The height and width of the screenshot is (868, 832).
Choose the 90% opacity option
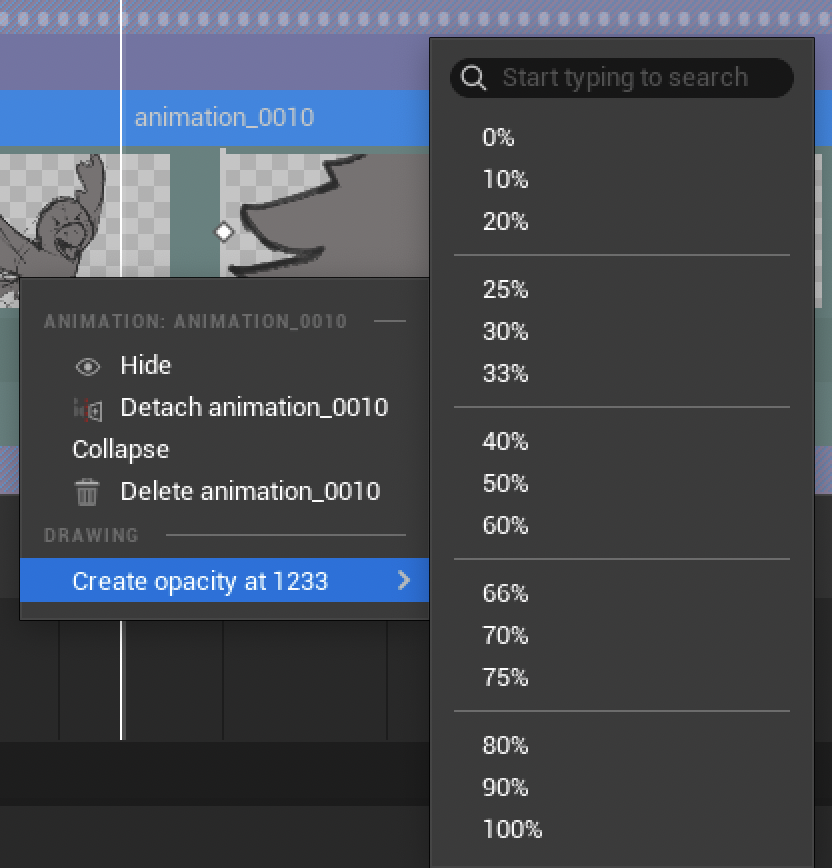[505, 788]
